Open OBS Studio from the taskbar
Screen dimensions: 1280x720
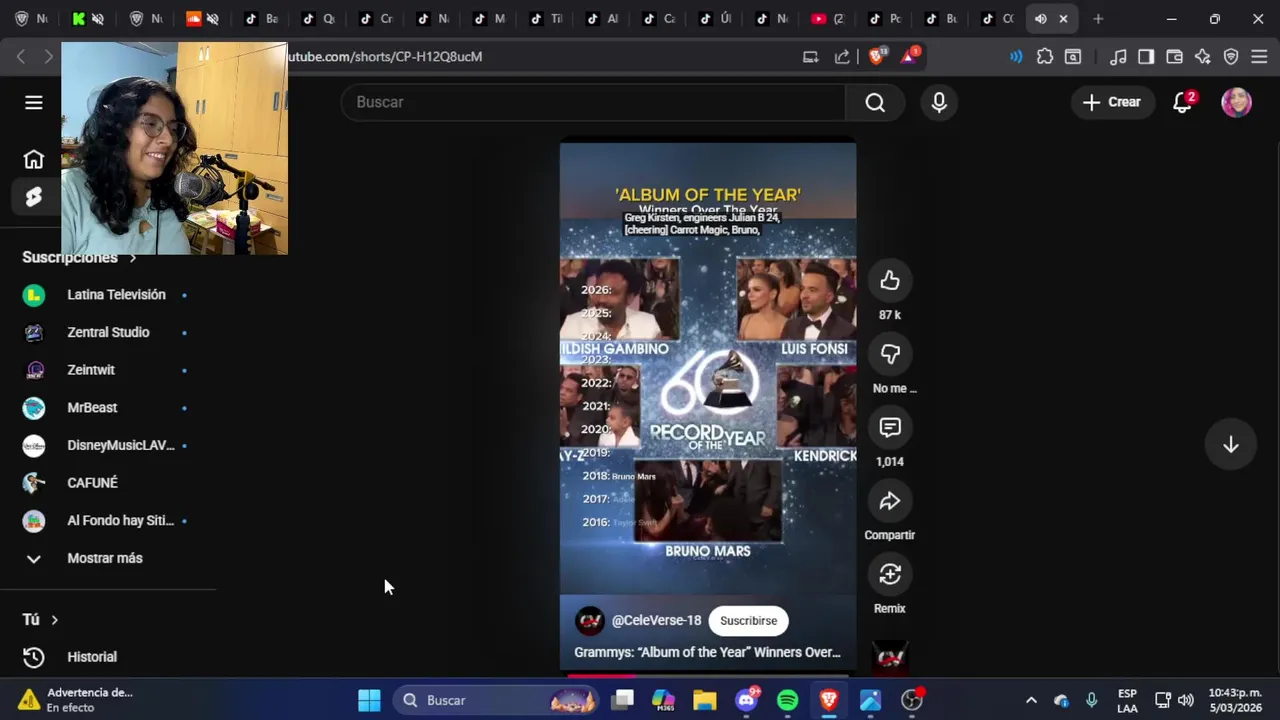tap(912, 700)
